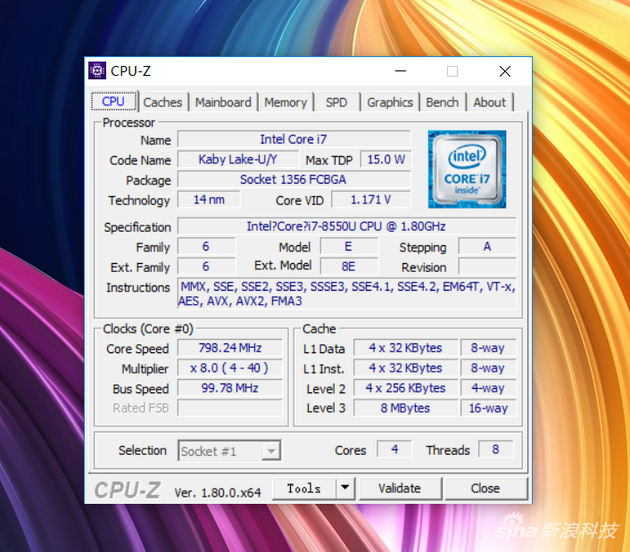Click the Level 3 size 8 MBytes
630x552 pixels.
coord(405,408)
